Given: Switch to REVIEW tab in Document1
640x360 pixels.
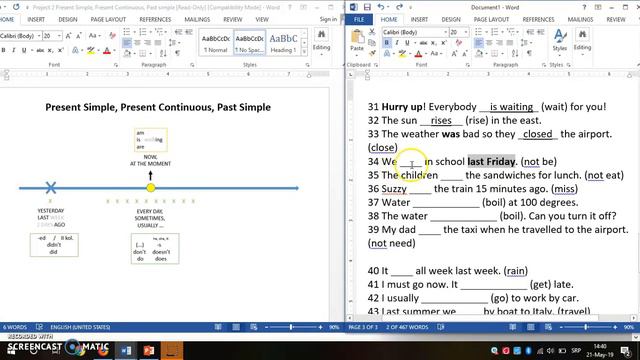Looking at the screenshot, I should pos(616,20).
